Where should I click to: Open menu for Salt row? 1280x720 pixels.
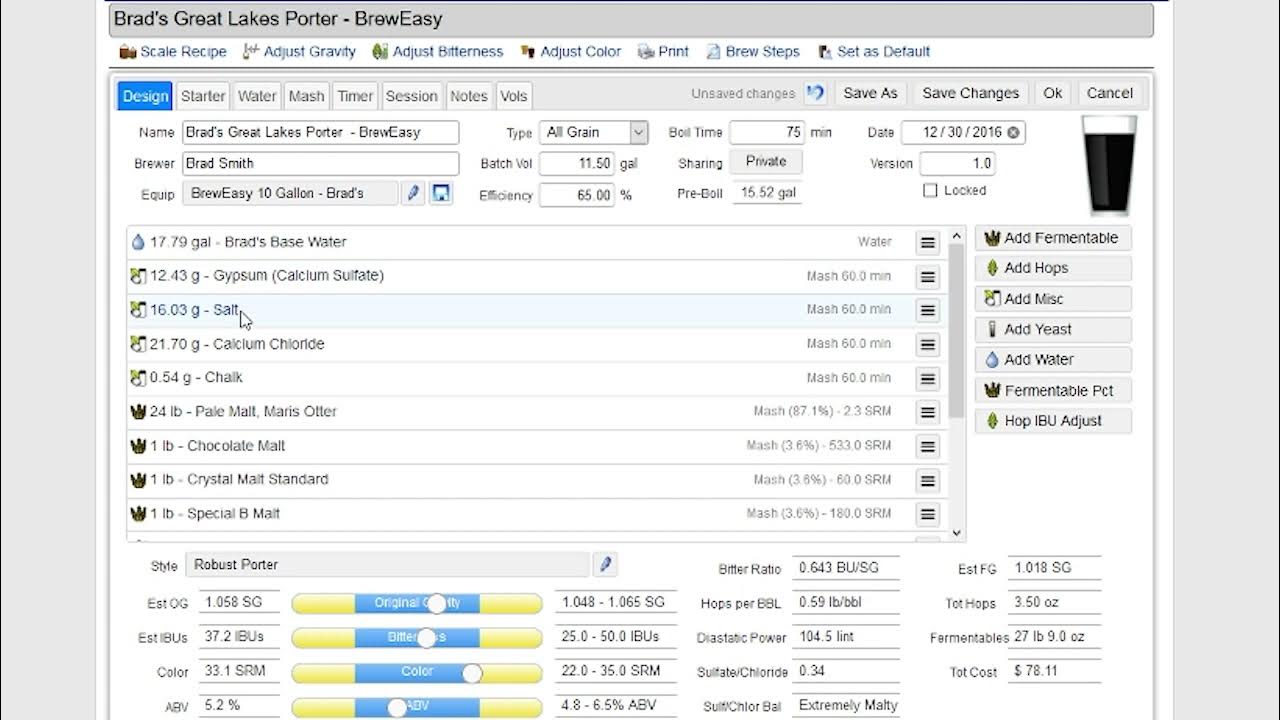tap(928, 311)
